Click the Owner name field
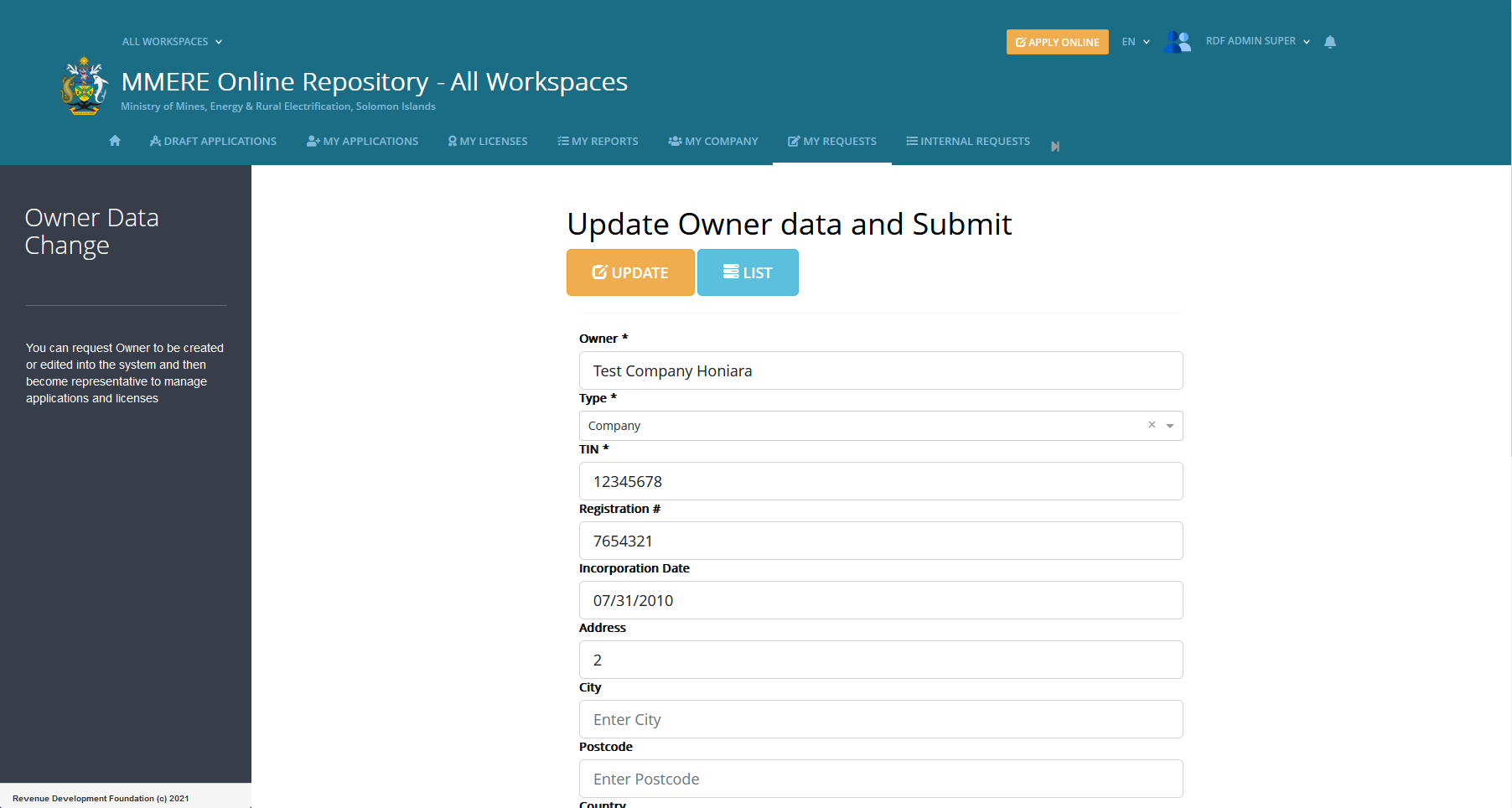The image size is (1512, 808). pos(881,370)
